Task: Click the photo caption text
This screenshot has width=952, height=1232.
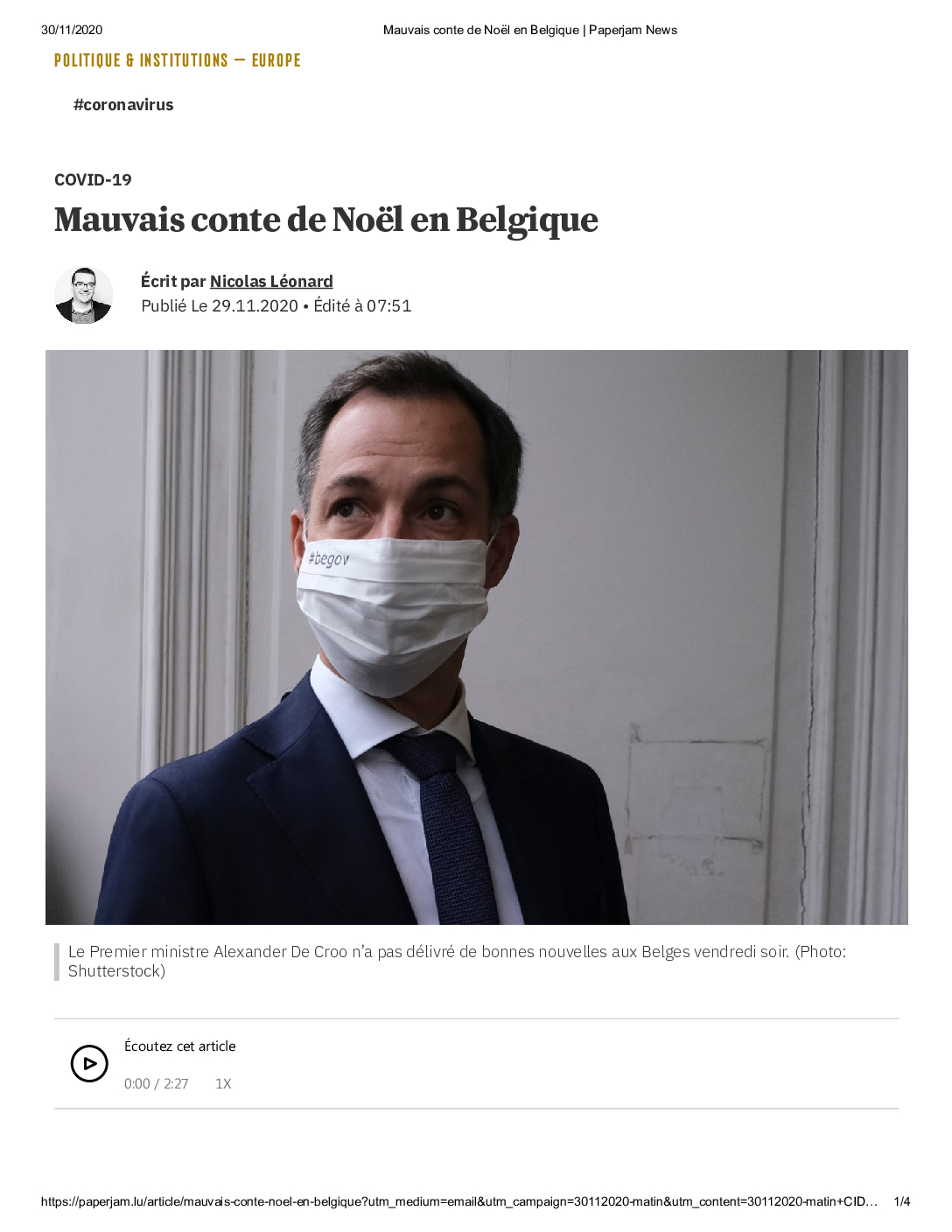Action: tap(458, 962)
